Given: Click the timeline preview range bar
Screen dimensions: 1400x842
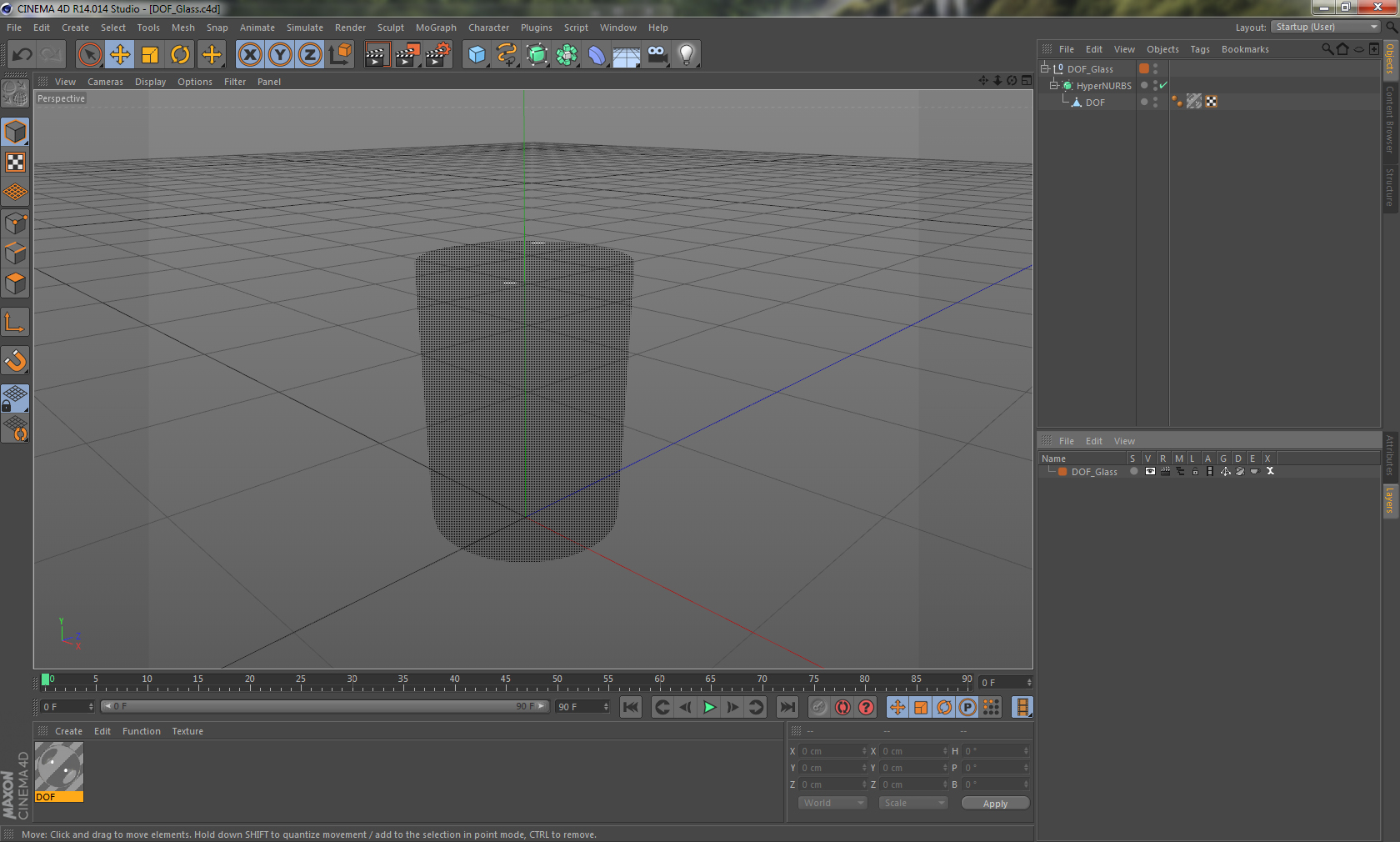Looking at the screenshot, I should coord(324,706).
